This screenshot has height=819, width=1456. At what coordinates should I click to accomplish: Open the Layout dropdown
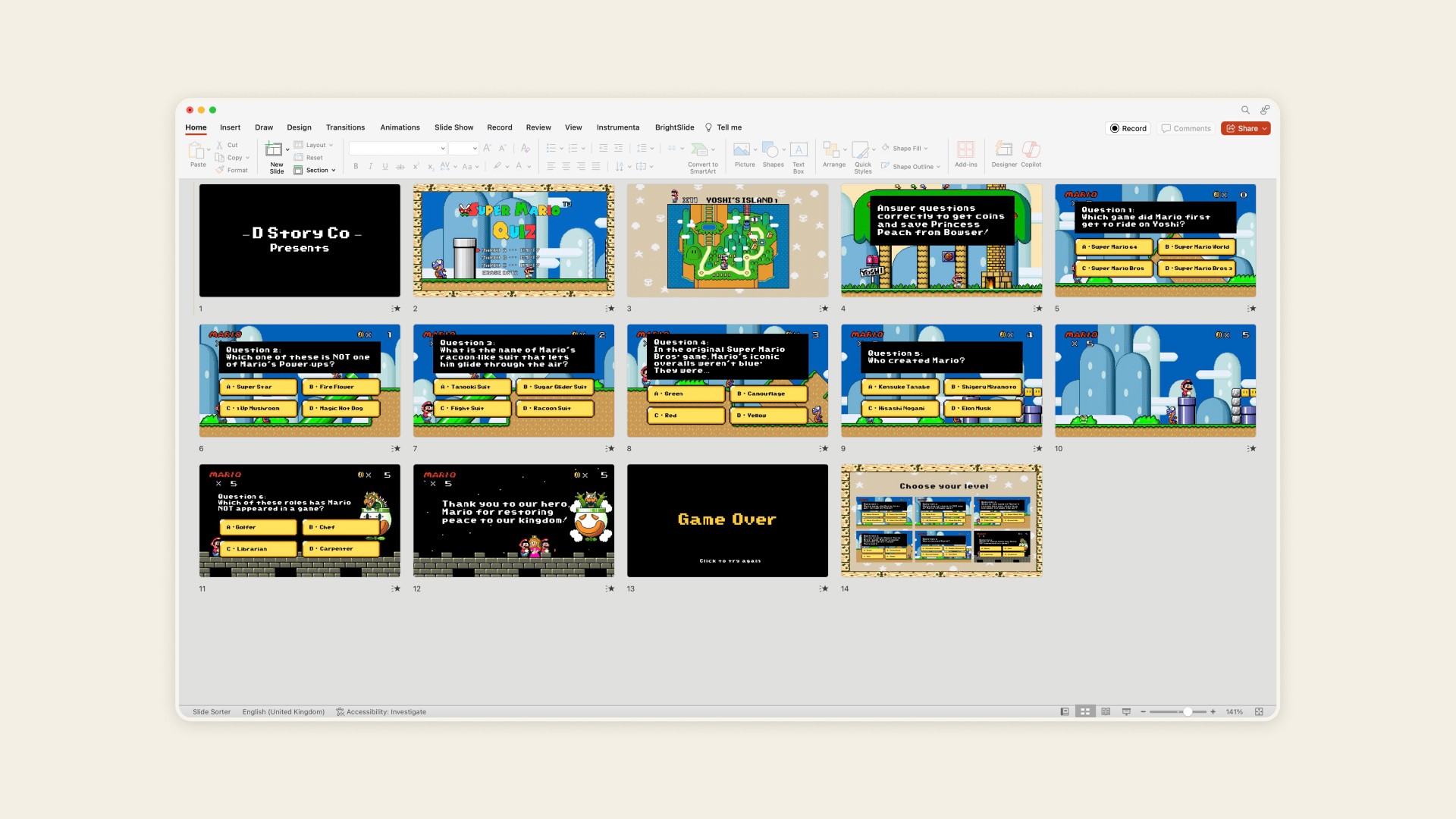315,145
